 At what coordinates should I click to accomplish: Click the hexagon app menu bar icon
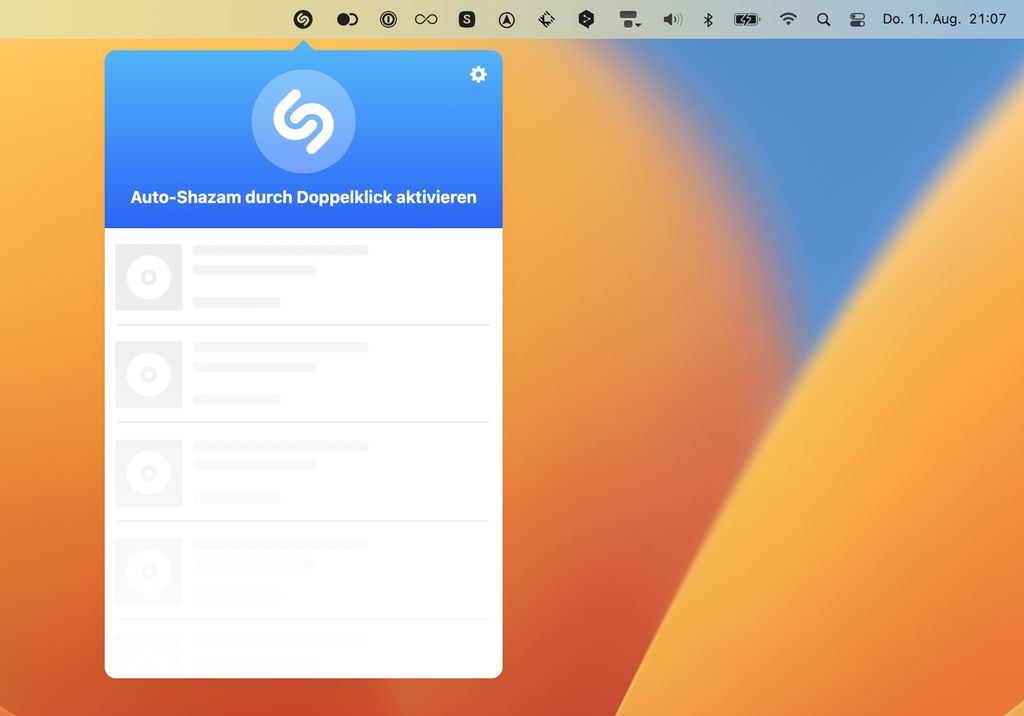click(x=587, y=19)
